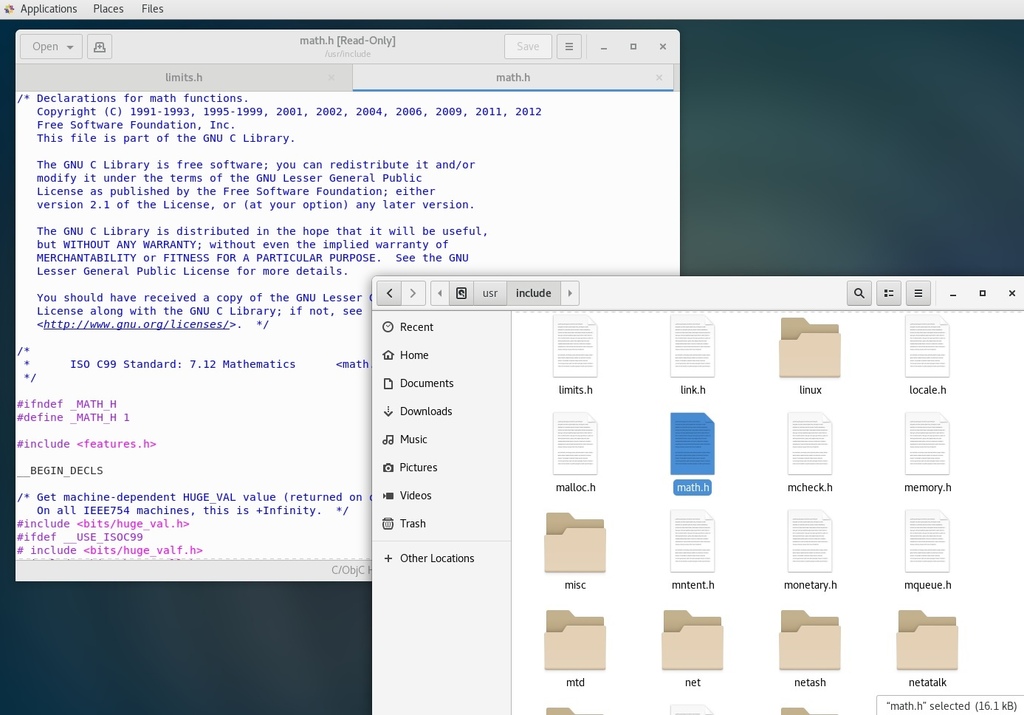The height and width of the screenshot is (715, 1024).
Task: Navigate to the usr path segment
Action: [490, 293]
